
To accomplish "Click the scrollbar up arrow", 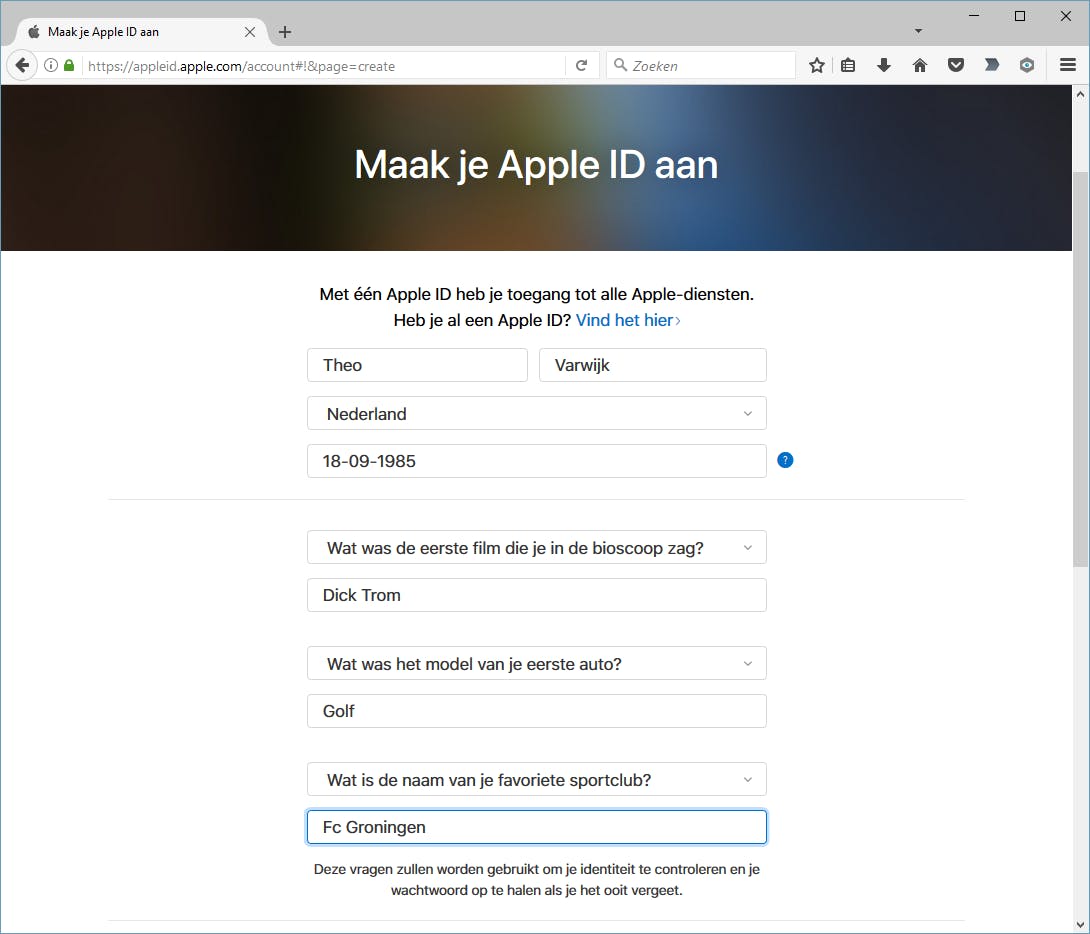I will click(x=1080, y=94).
